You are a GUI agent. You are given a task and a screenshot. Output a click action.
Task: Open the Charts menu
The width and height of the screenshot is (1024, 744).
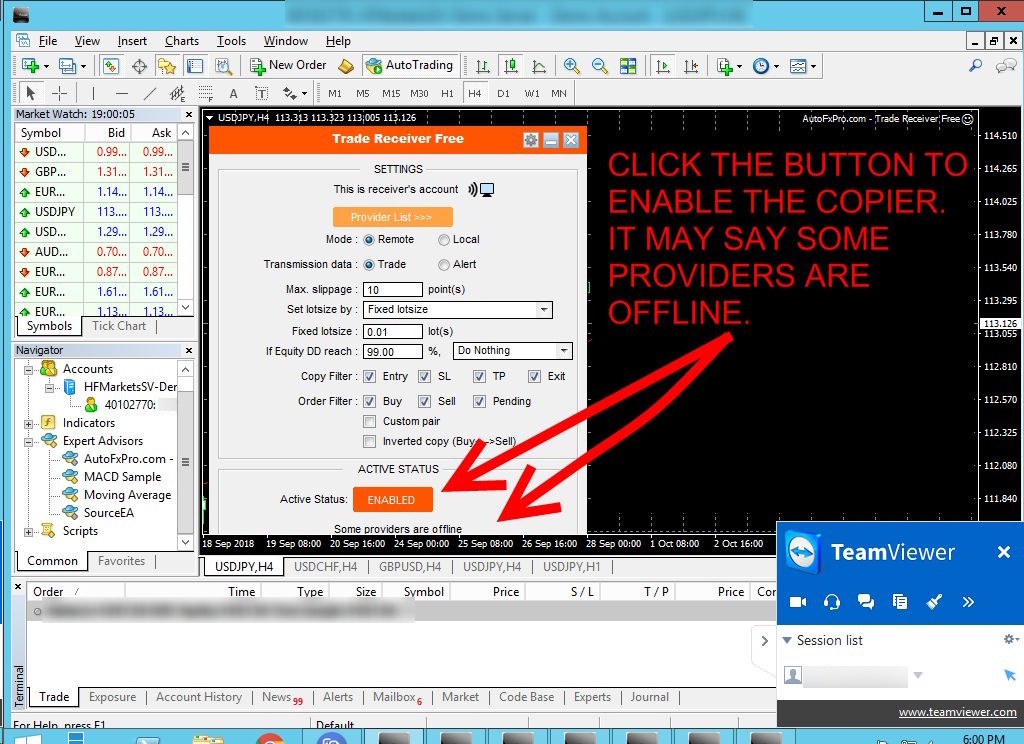click(x=182, y=41)
